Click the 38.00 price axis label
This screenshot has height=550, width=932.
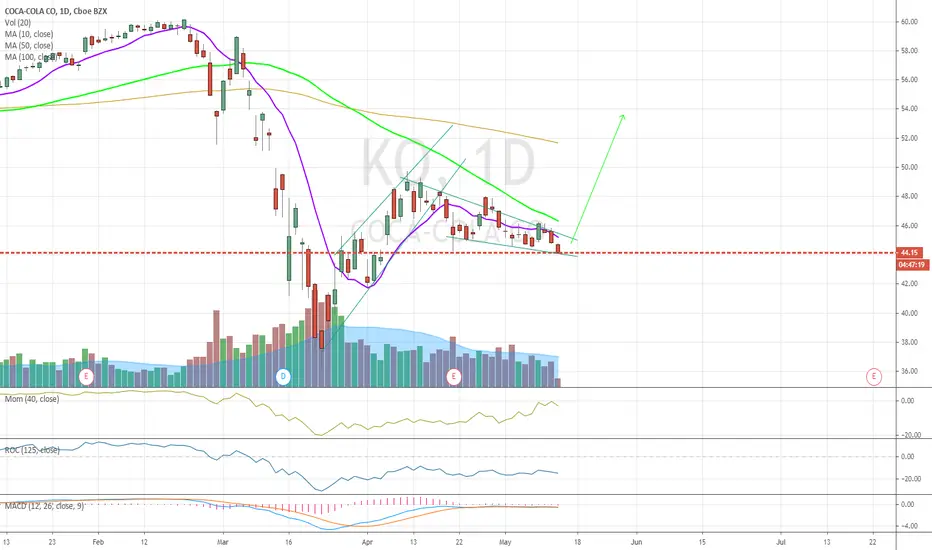point(909,342)
